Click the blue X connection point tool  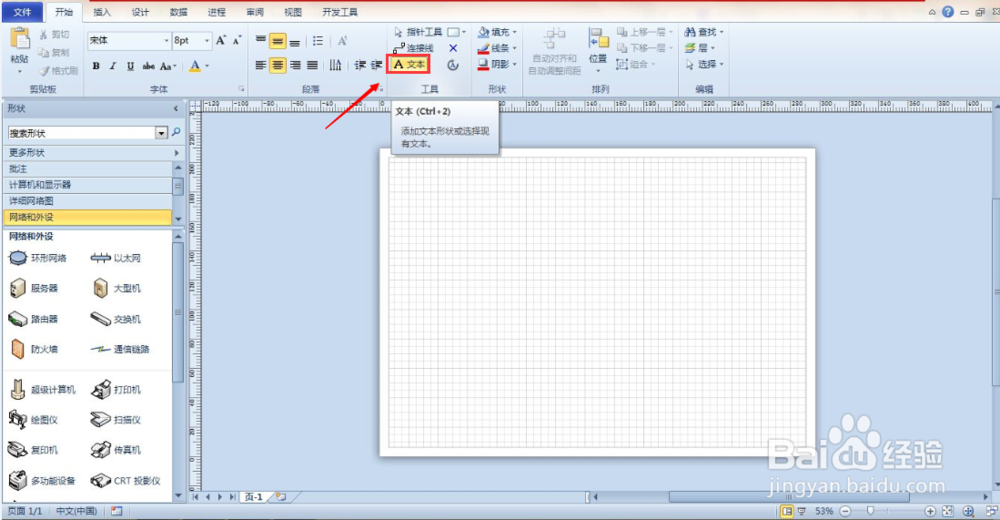pos(453,48)
